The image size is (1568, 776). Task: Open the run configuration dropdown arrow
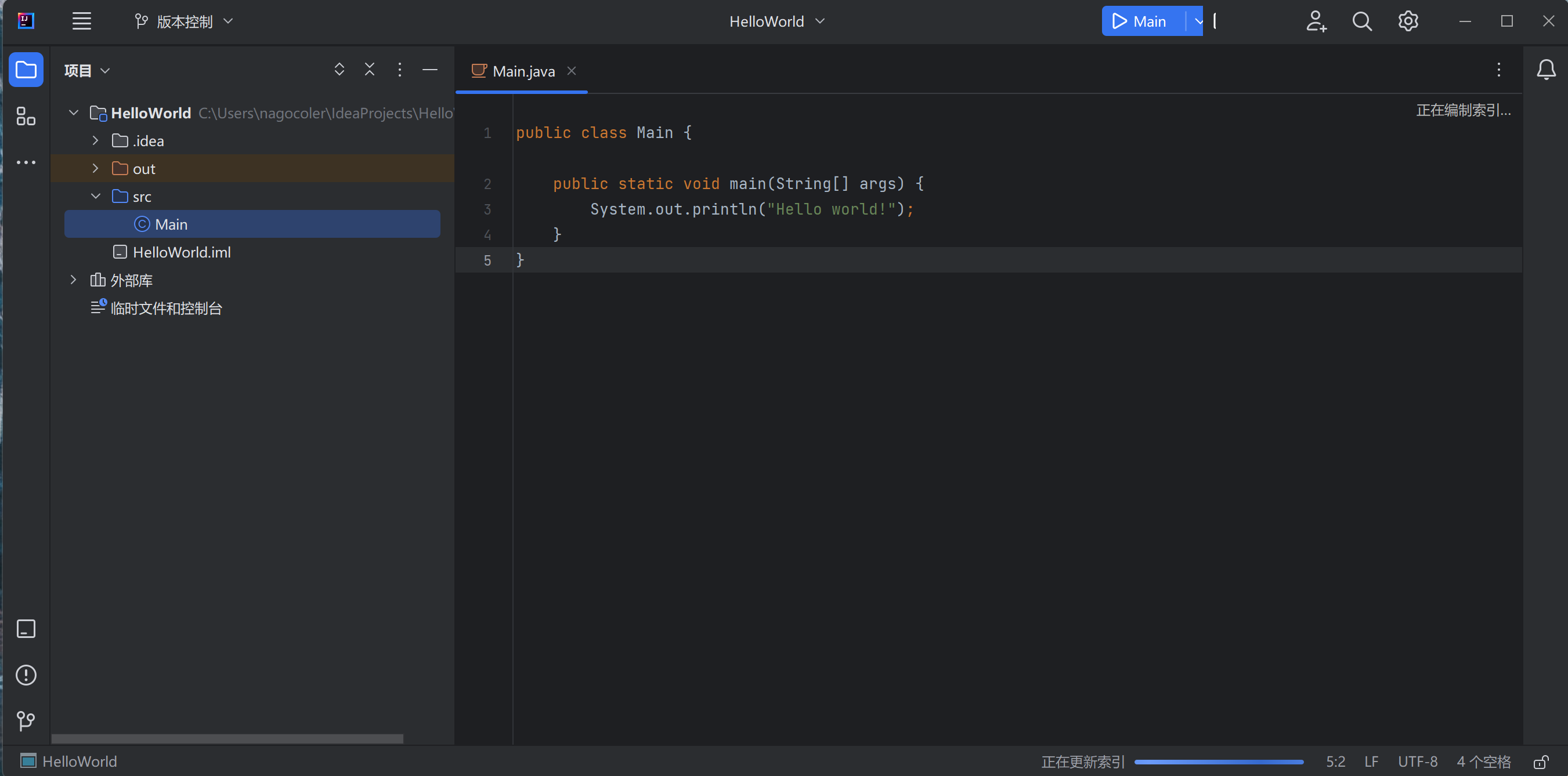tap(1198, 21)
